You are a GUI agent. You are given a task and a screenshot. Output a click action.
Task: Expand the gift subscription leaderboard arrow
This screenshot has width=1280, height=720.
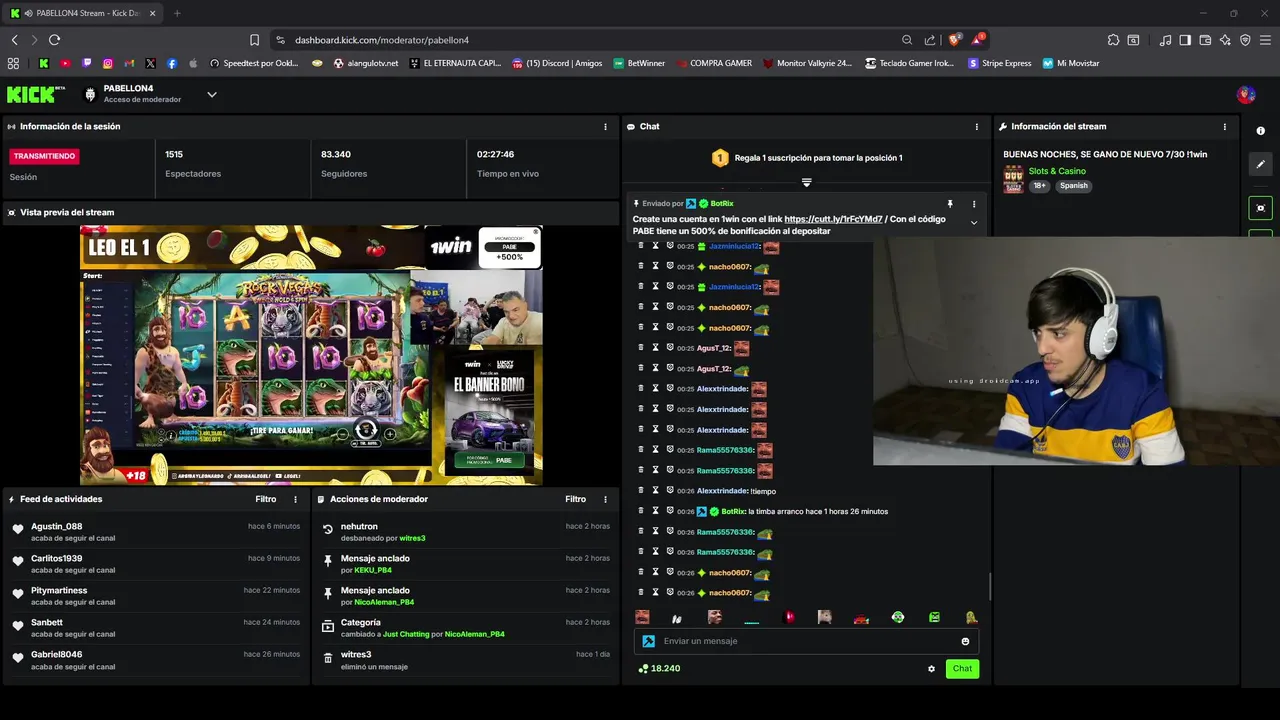click(x=807, y=183)
